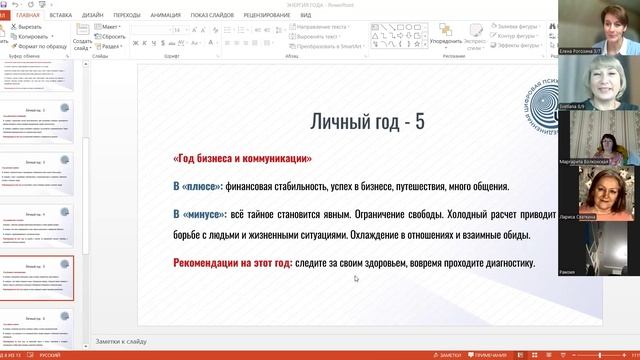Clear all formatting icon
640x360 pixels.
click(215, 30)
